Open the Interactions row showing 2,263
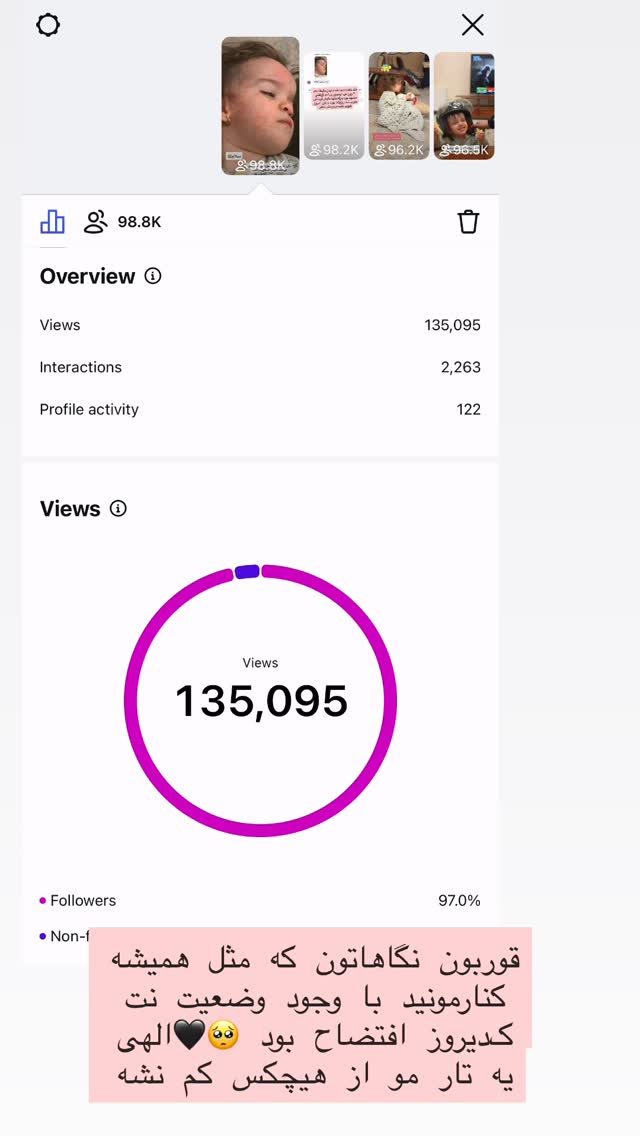This screenshot has height=1136, width=640. pyautogui.click(x=260, y=367)
